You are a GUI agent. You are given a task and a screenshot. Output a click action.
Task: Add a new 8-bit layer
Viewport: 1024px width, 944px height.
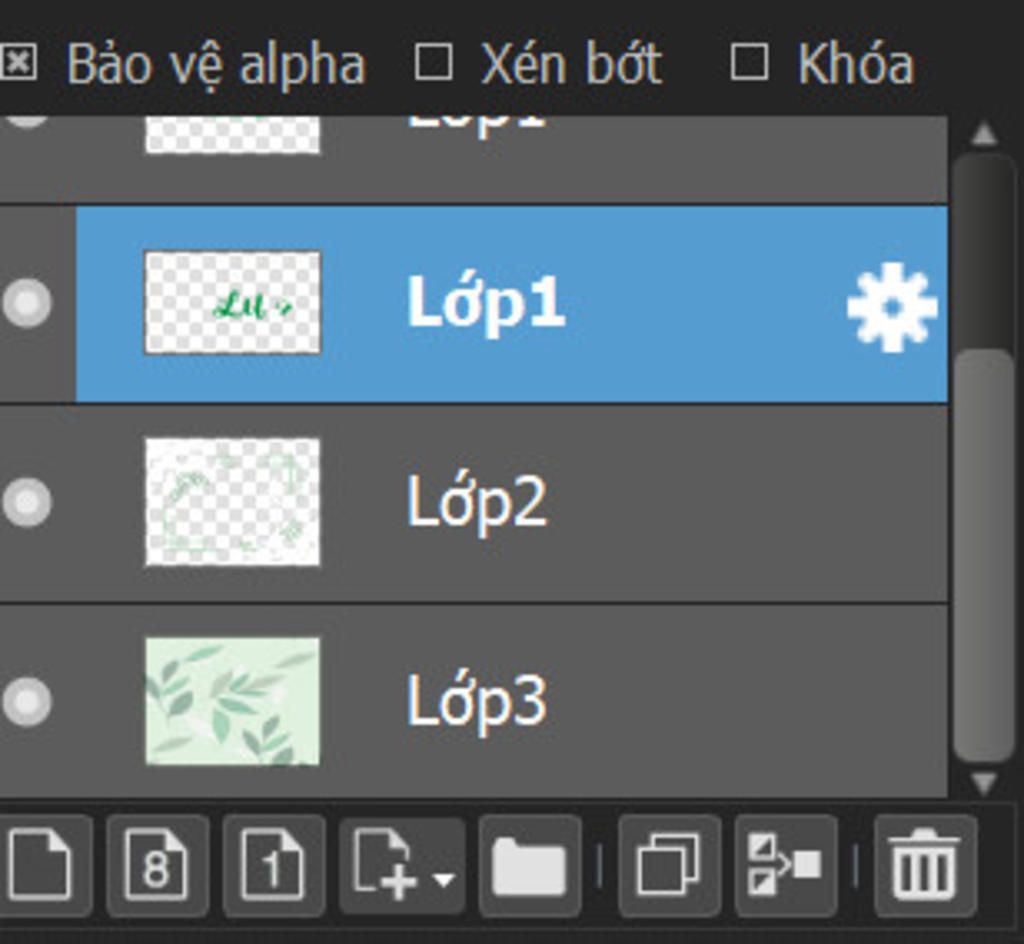[x=157, y=866]
